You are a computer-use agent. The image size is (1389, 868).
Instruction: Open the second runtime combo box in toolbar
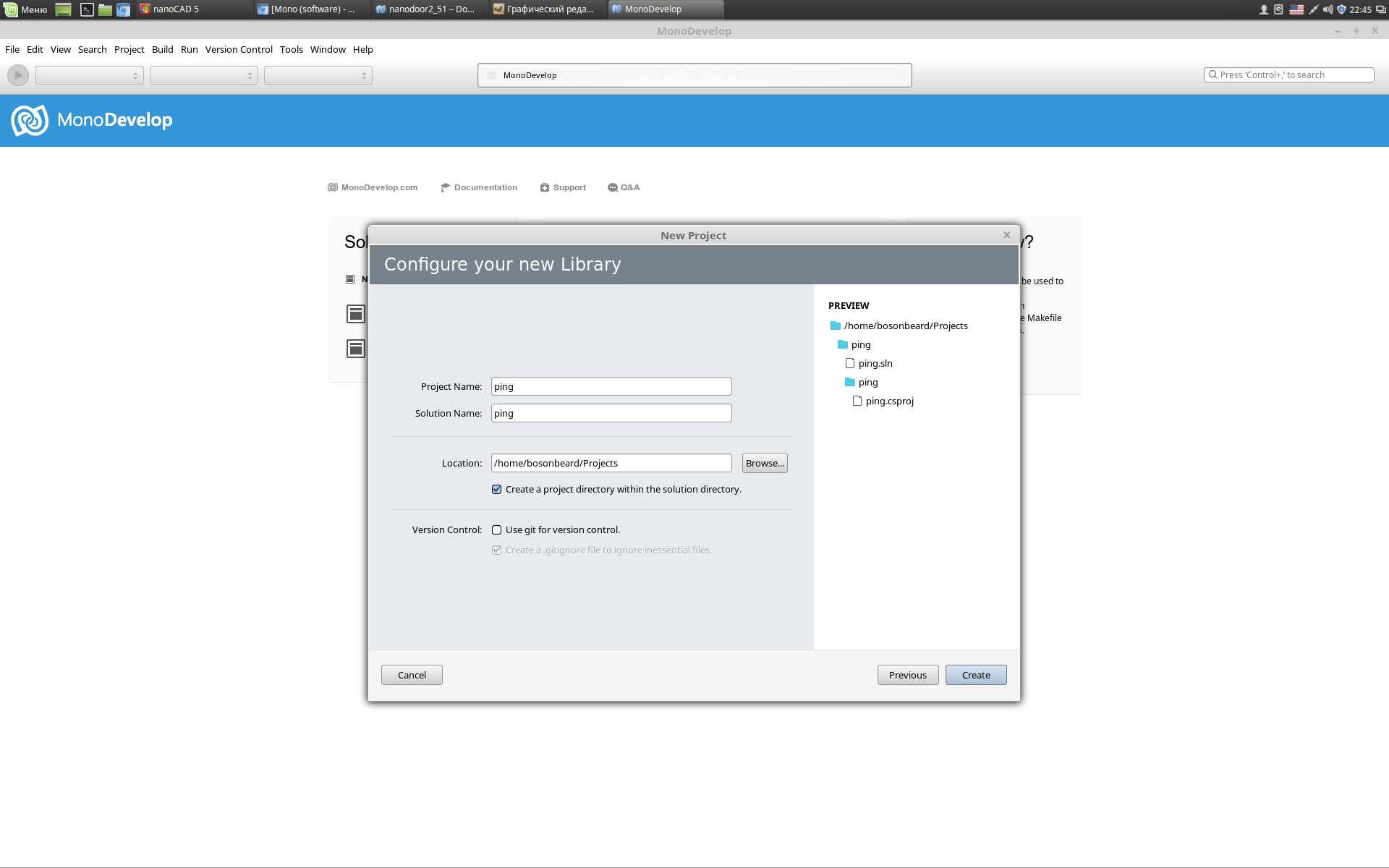tap(204, 75)
